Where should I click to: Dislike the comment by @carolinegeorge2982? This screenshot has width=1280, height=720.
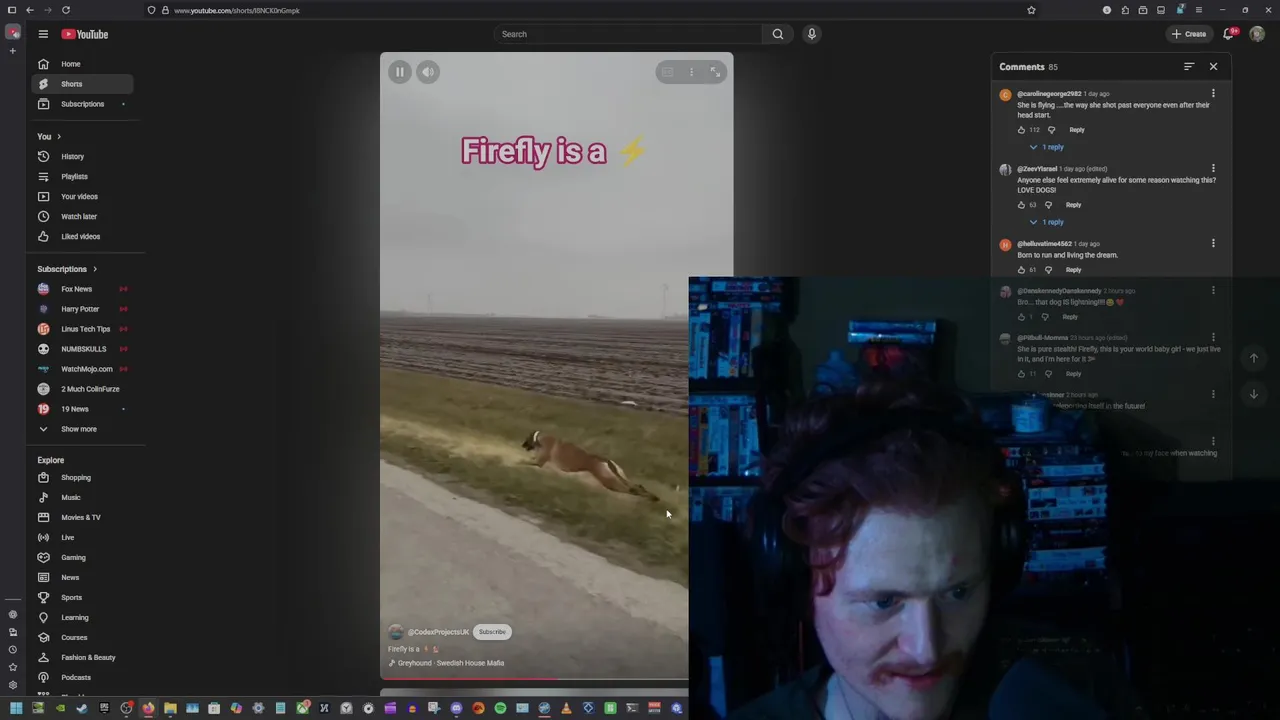[x=1051, y=130]
